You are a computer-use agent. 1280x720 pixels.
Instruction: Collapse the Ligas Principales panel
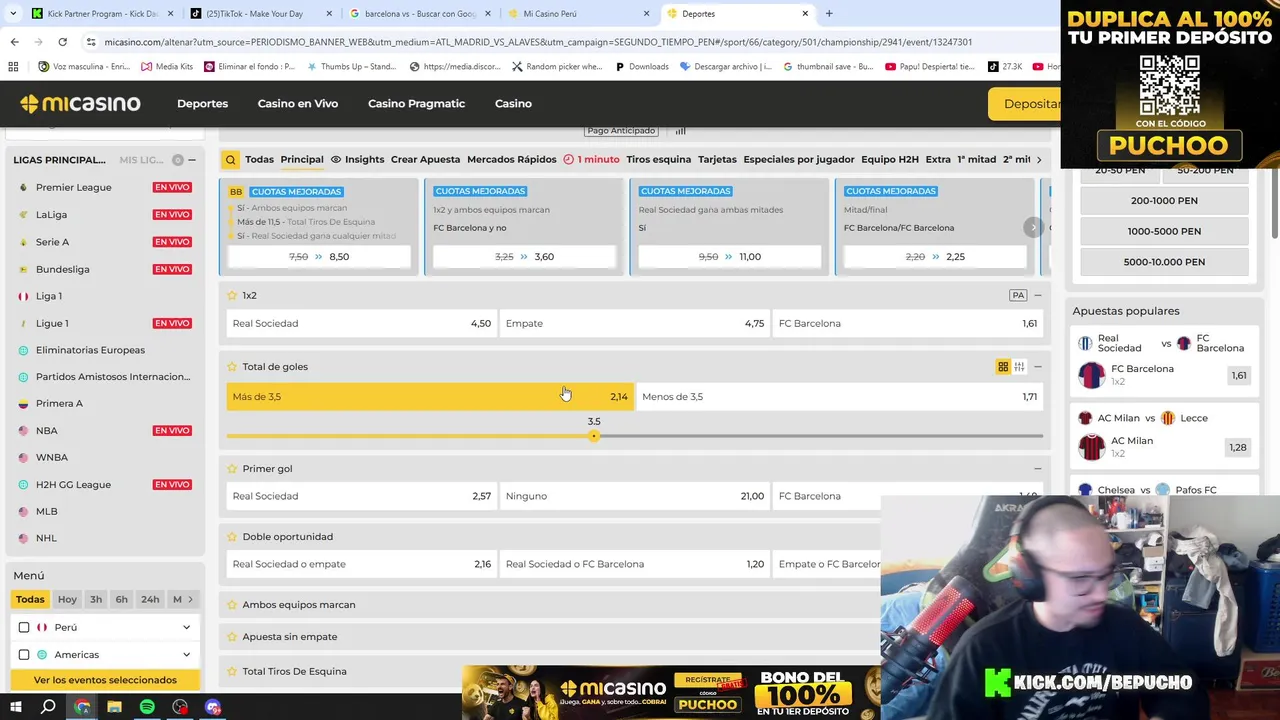[192, 160]
